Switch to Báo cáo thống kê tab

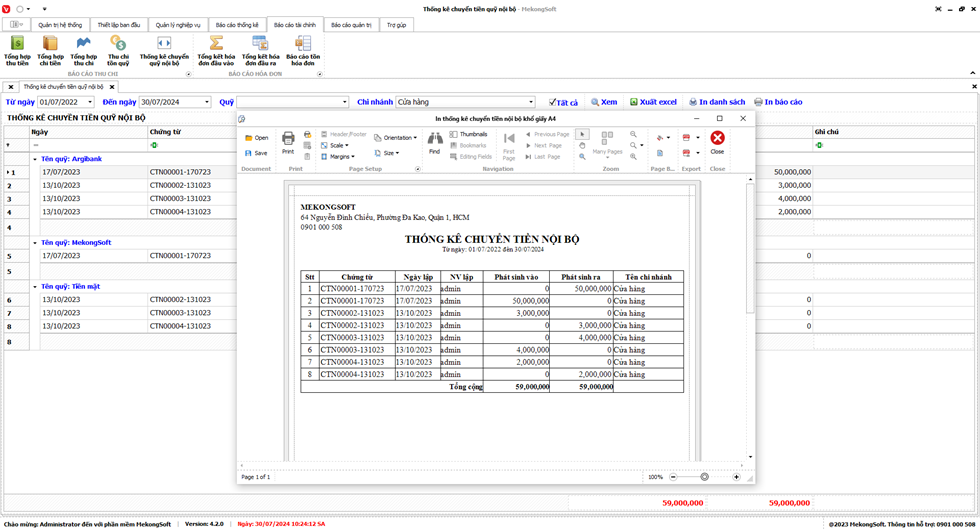tap(237, 24)
